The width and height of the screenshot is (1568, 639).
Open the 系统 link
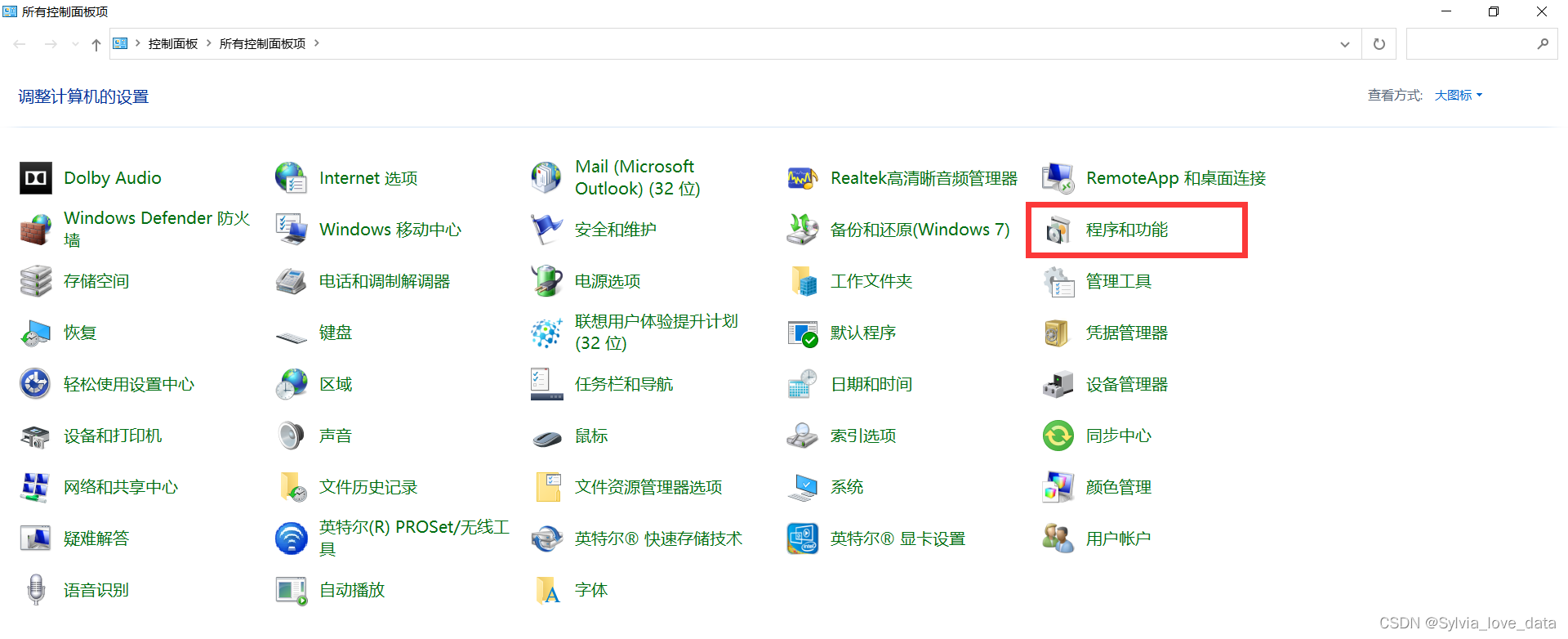click(847, 487)
